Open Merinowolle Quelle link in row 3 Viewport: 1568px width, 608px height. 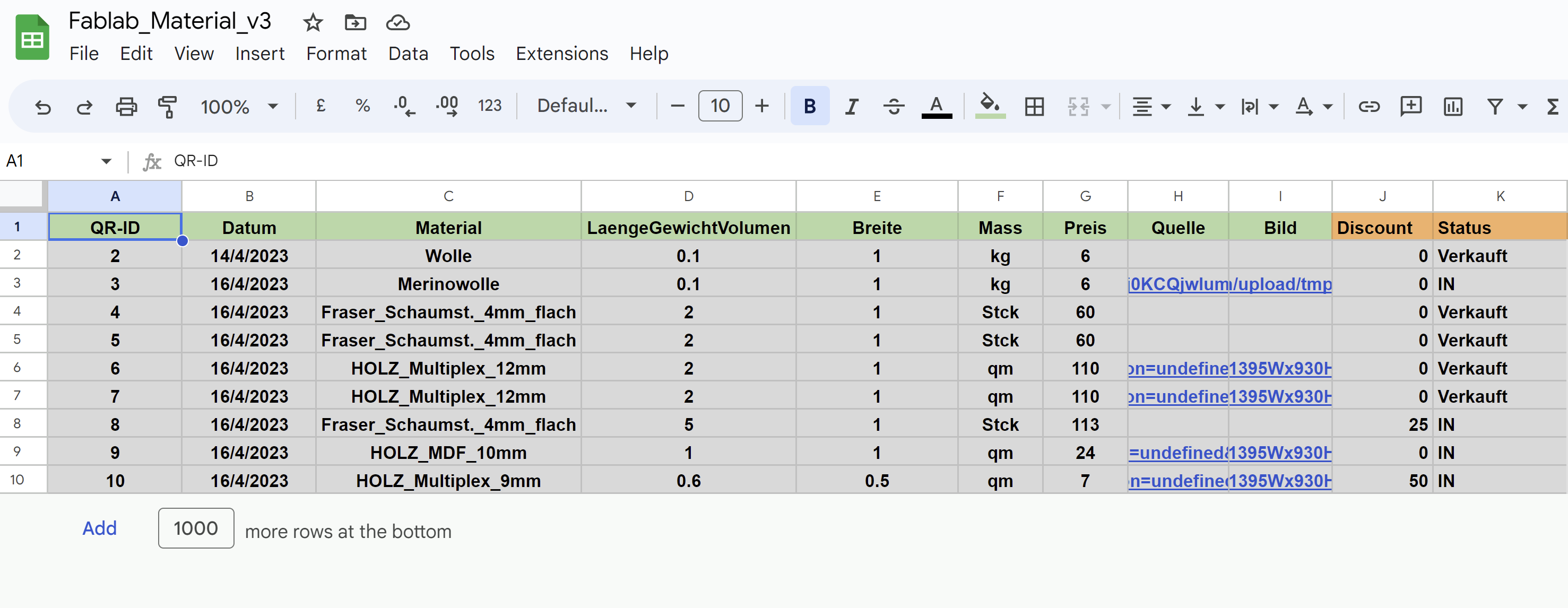click(x=1177, y=284)
